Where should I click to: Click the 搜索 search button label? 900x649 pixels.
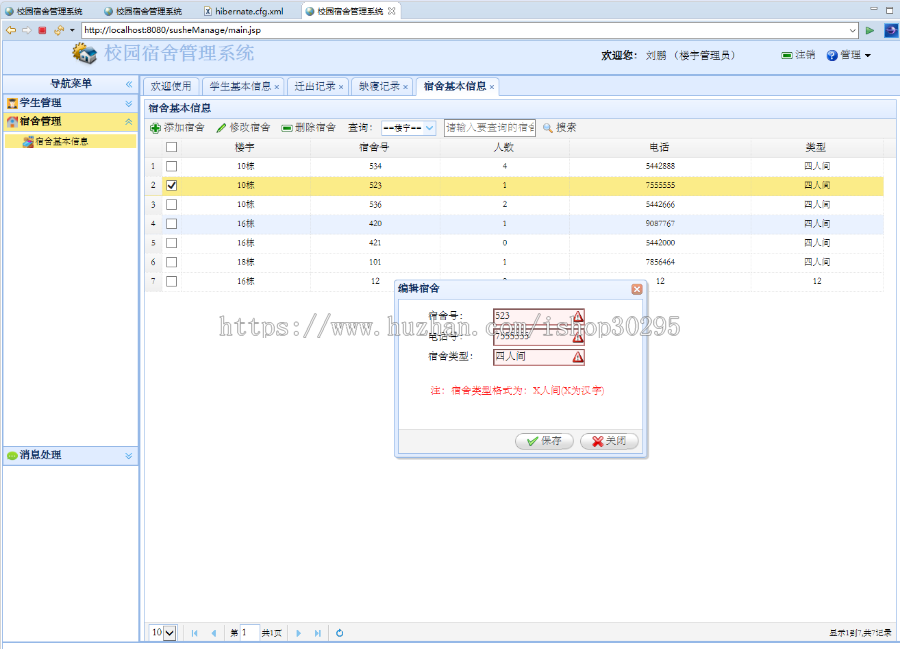coord(566,127)
